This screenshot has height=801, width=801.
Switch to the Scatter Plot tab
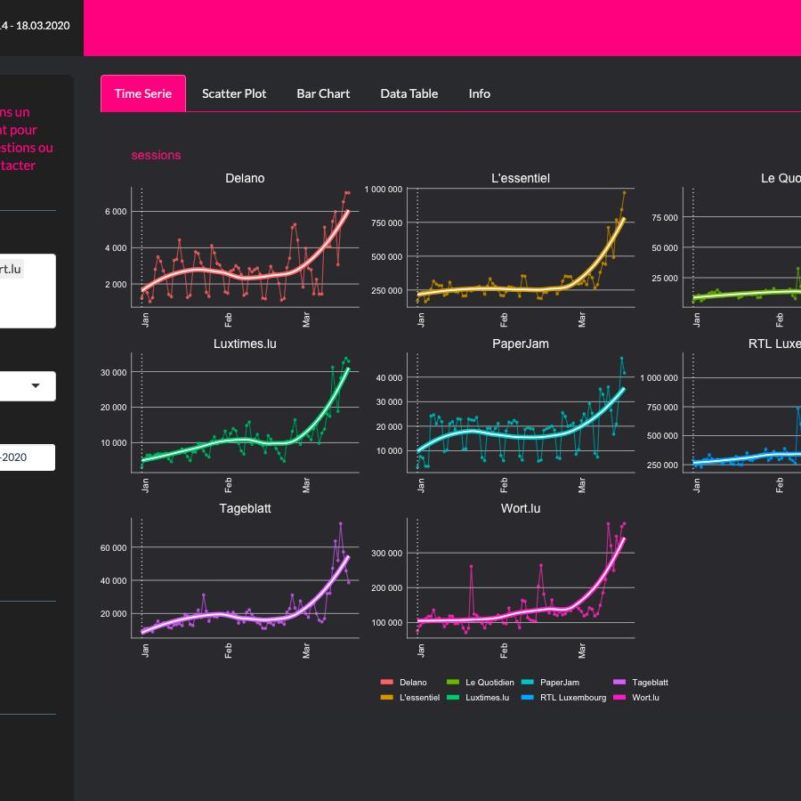coord(234,93)
